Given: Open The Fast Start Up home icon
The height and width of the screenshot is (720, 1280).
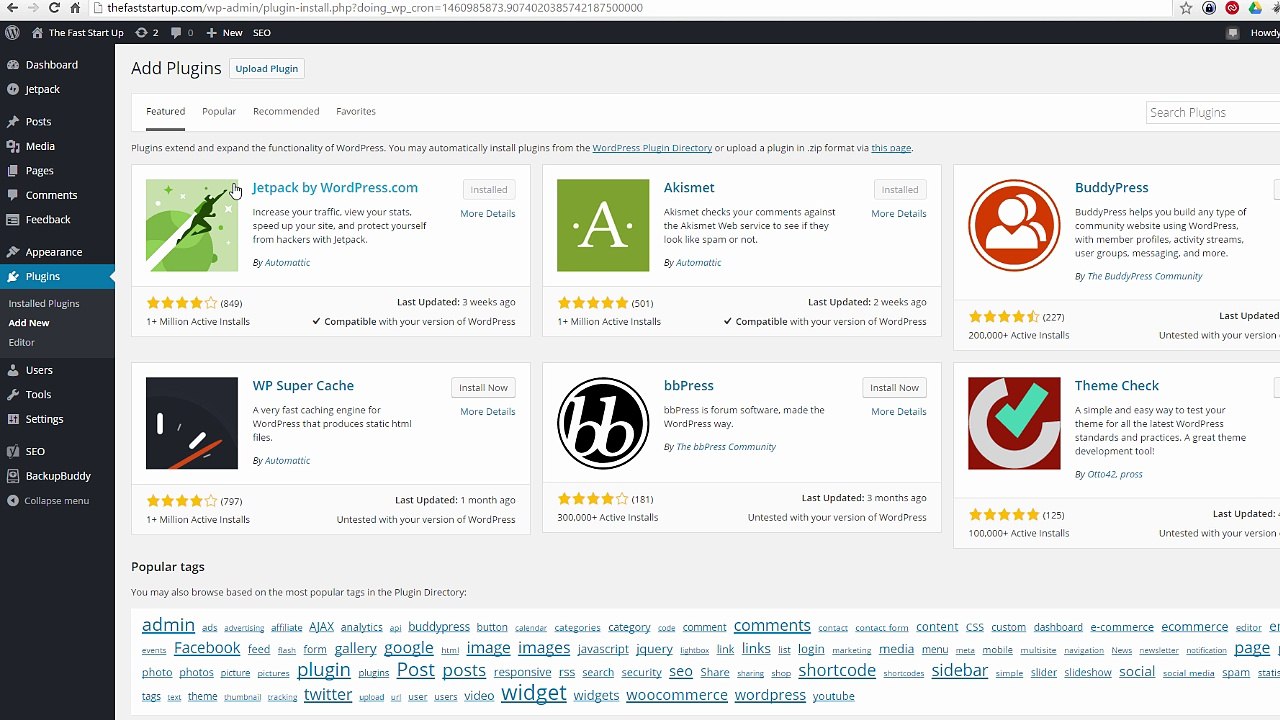Looking at the screenshot, I should (37, 32).
